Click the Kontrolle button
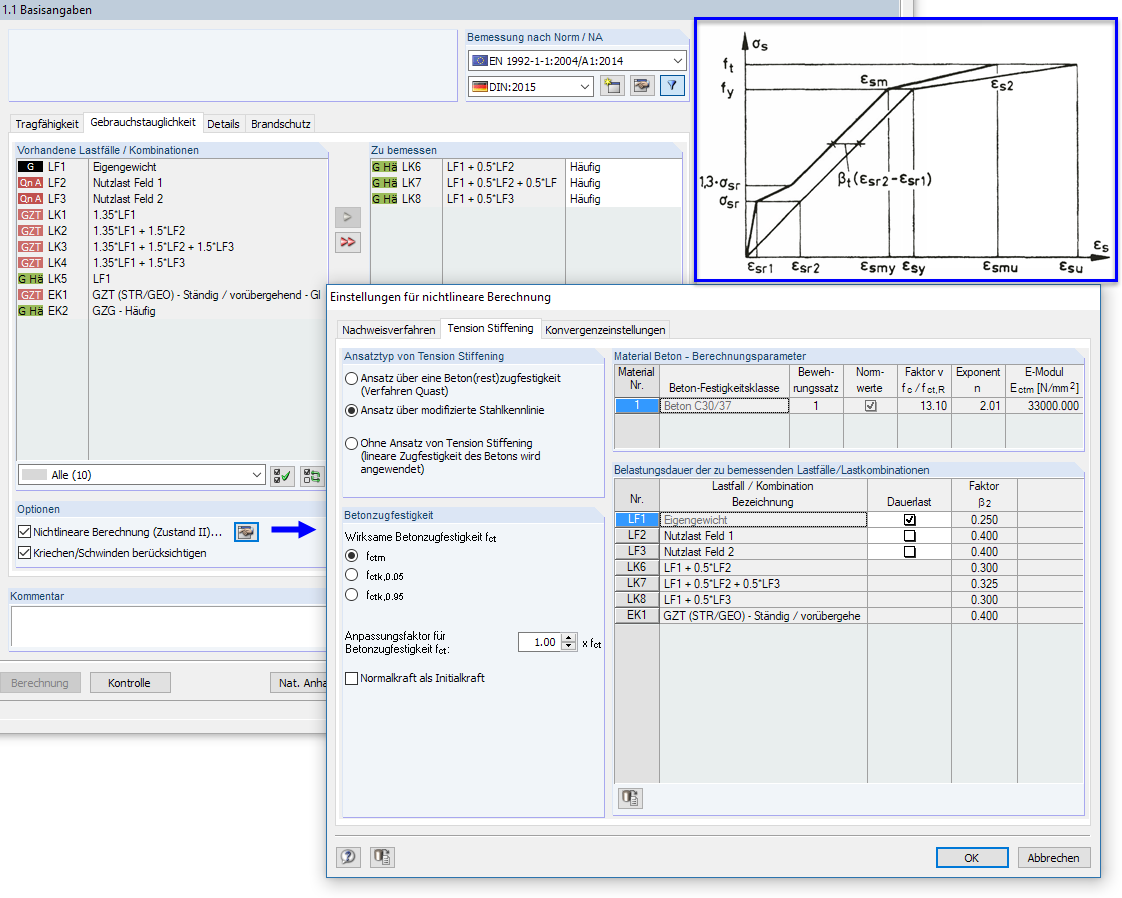1122x898 pixels. pyautogui.click(x=130, y=683)
